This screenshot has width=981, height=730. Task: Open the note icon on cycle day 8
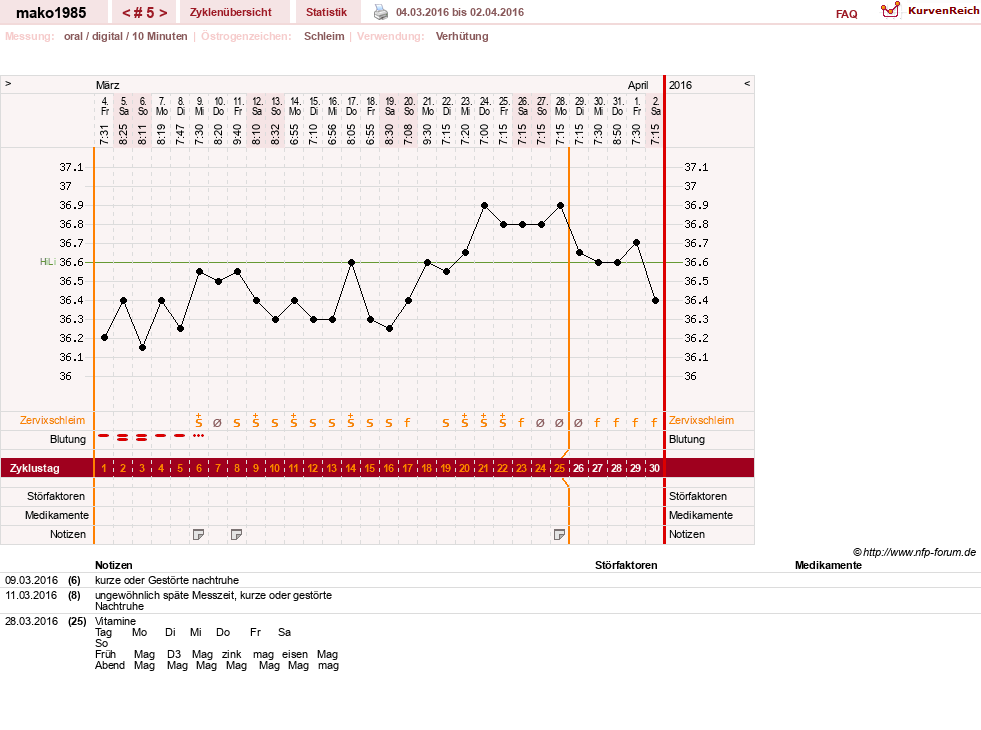236,535
